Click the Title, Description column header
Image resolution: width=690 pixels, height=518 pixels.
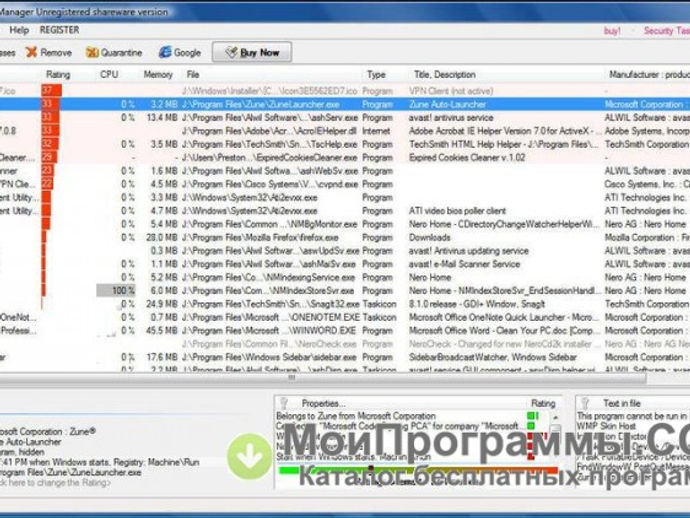point(444,74)
